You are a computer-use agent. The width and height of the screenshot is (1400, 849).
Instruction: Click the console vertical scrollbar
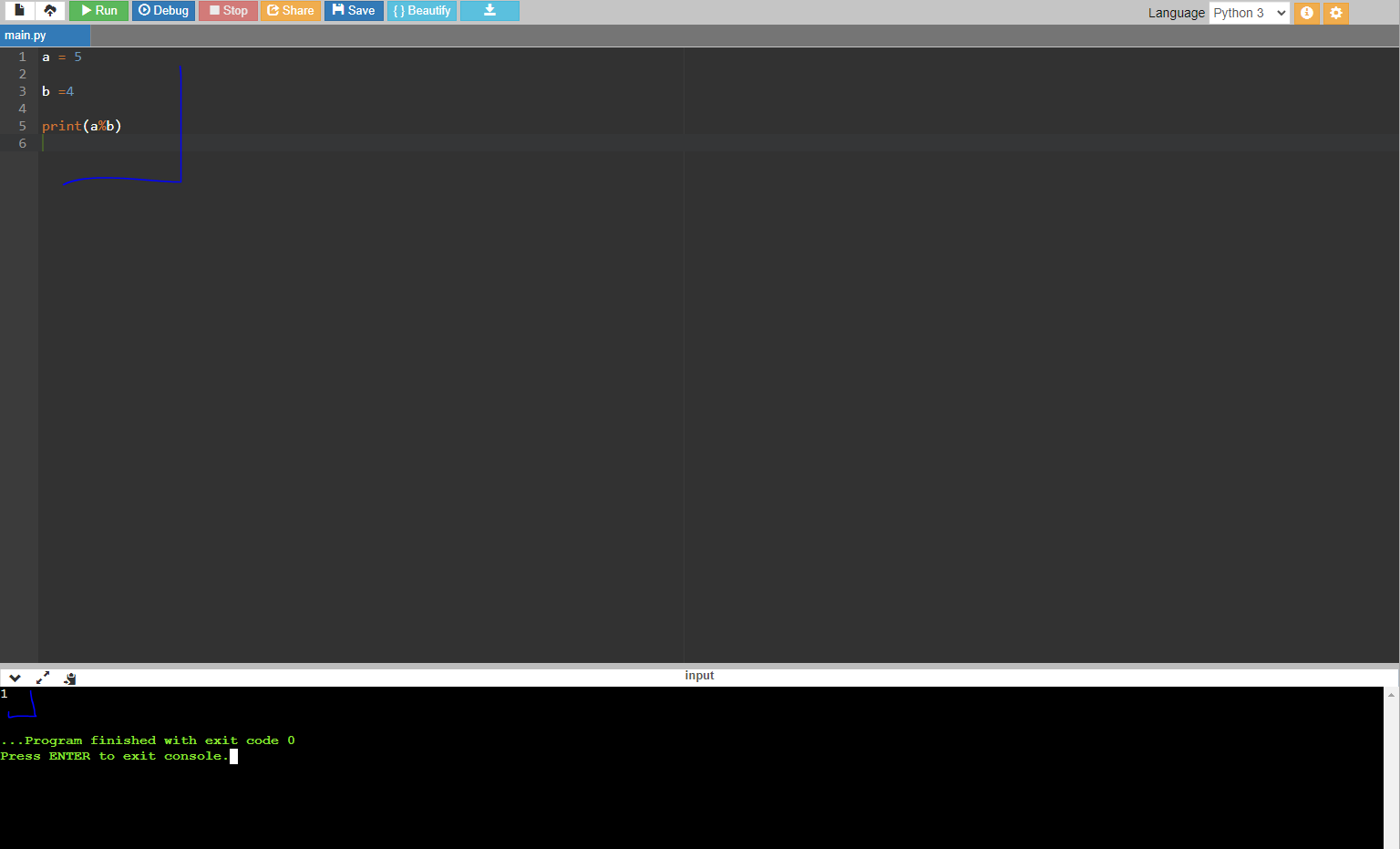1391,768
